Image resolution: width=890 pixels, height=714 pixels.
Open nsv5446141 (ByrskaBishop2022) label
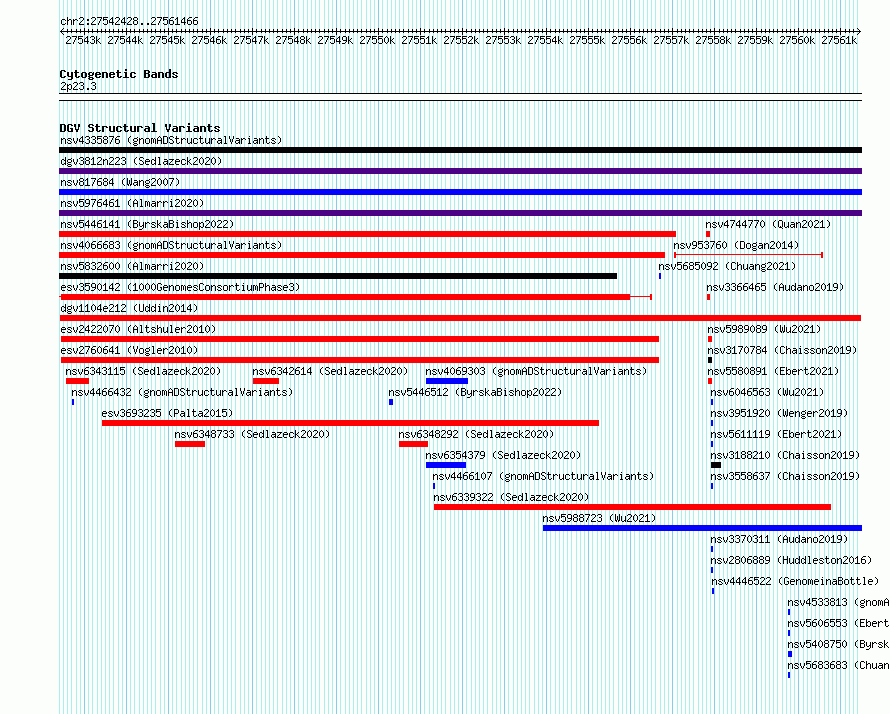coord(147,224)
